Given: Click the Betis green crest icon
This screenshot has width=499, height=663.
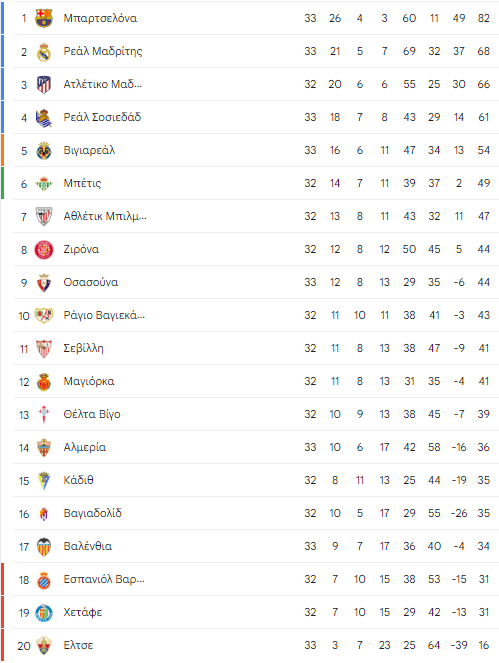Looking at the screenshot, I should point(44,184).
